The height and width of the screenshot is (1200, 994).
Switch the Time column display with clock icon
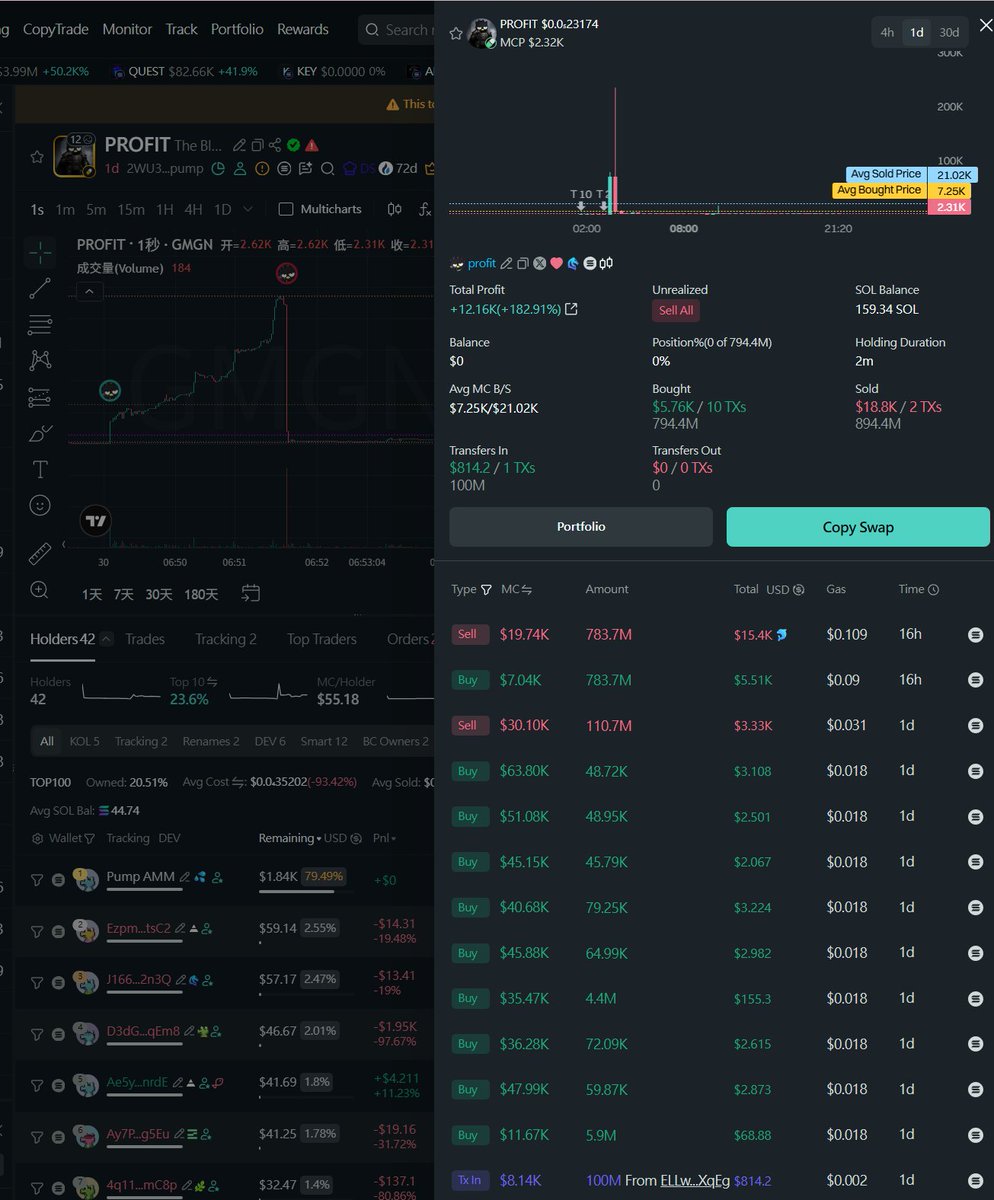pos(933,590)
